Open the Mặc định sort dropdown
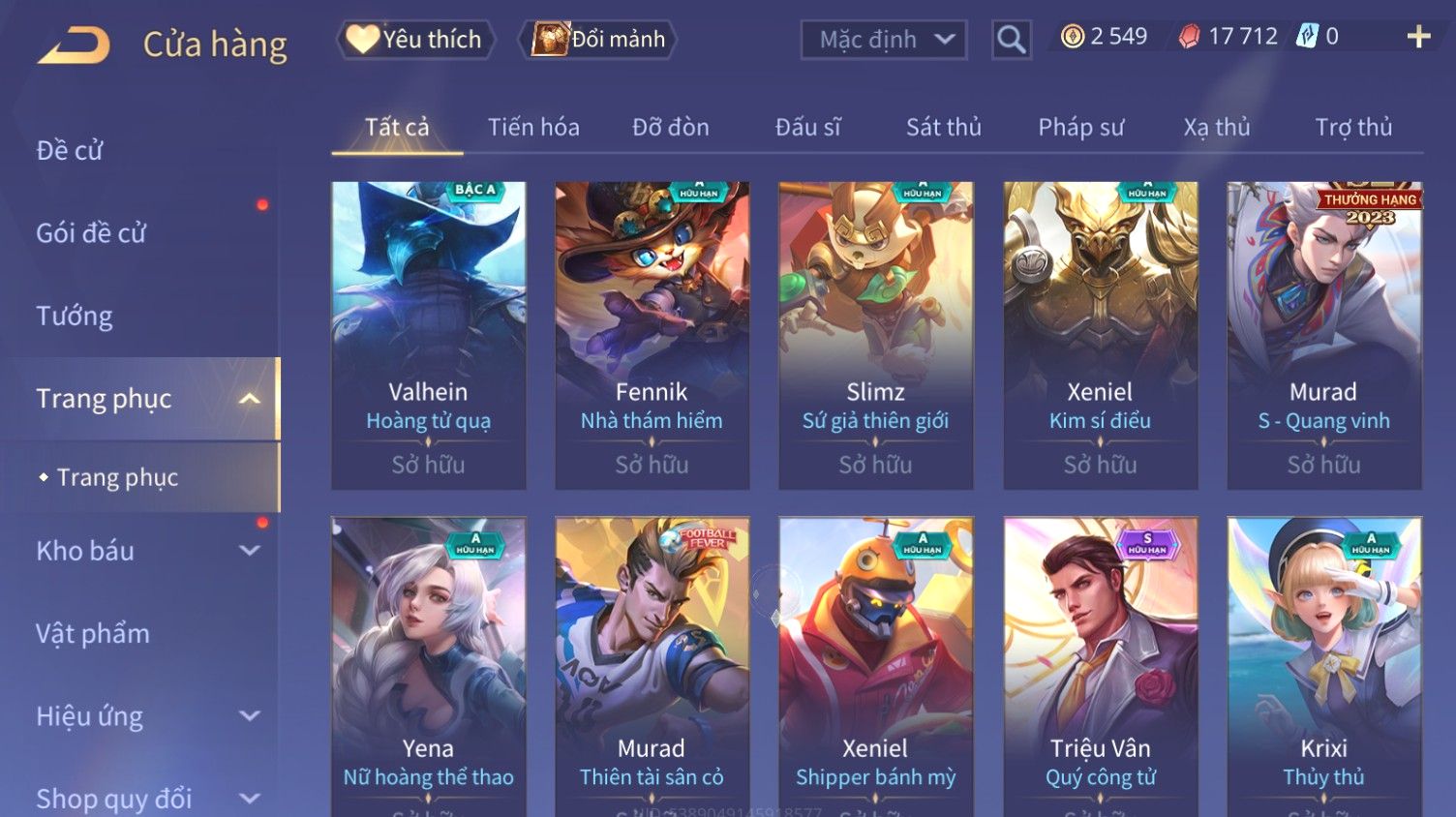 [x=883, y=40]
